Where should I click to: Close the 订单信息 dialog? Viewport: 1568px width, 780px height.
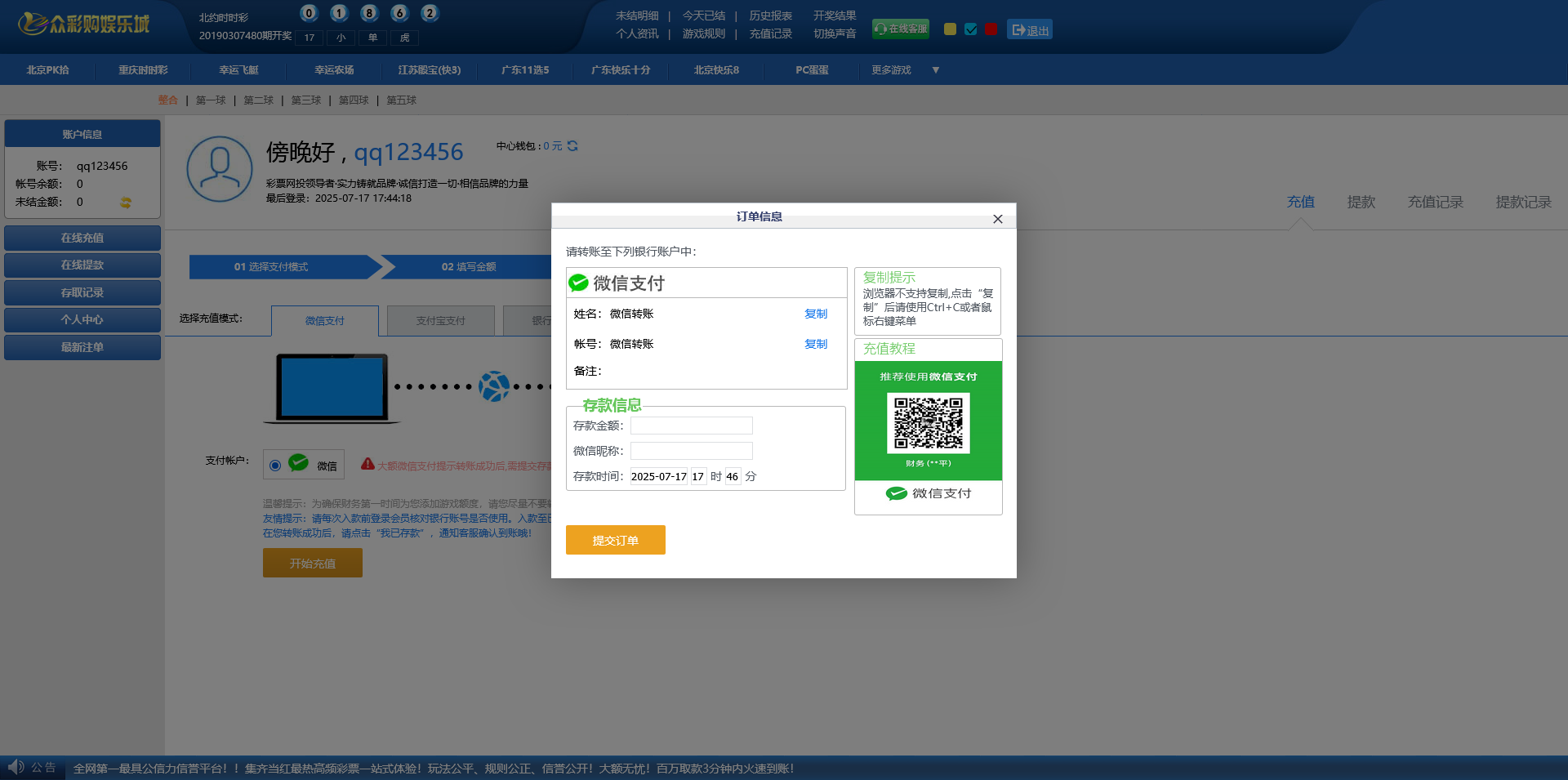click(997, 219)
